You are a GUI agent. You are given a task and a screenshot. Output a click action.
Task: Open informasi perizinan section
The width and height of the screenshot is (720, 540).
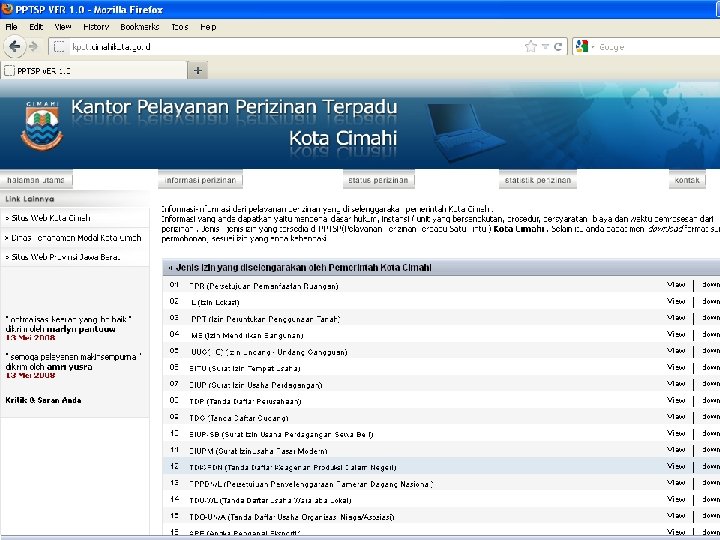pyautogui.click(x=200, y=180)
